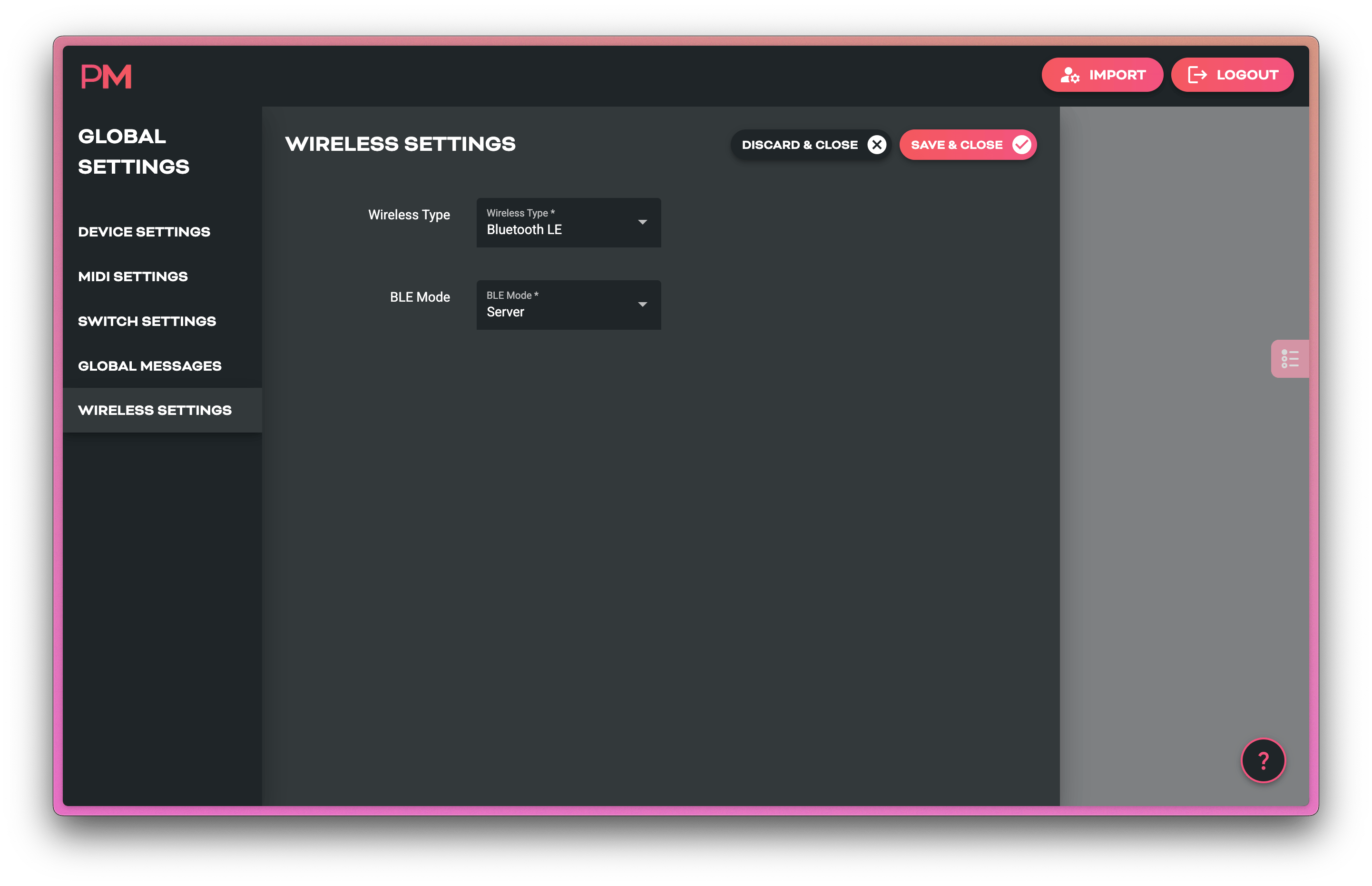Open Global Messages
This screenshot has height=886, width=1372.
(149, 365)
